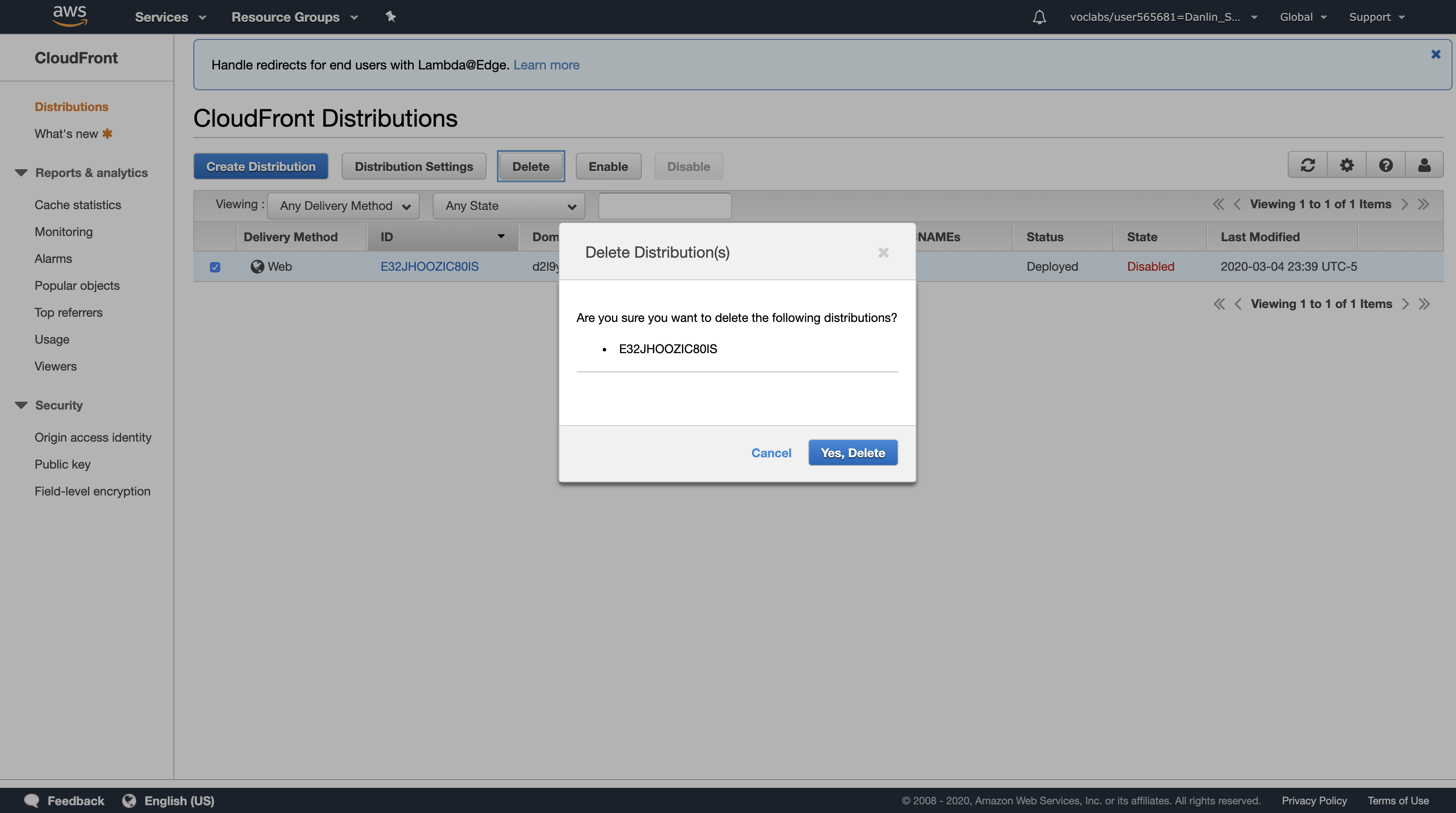
Task: Click the distributions filter text field
Action: pos(665,206)
